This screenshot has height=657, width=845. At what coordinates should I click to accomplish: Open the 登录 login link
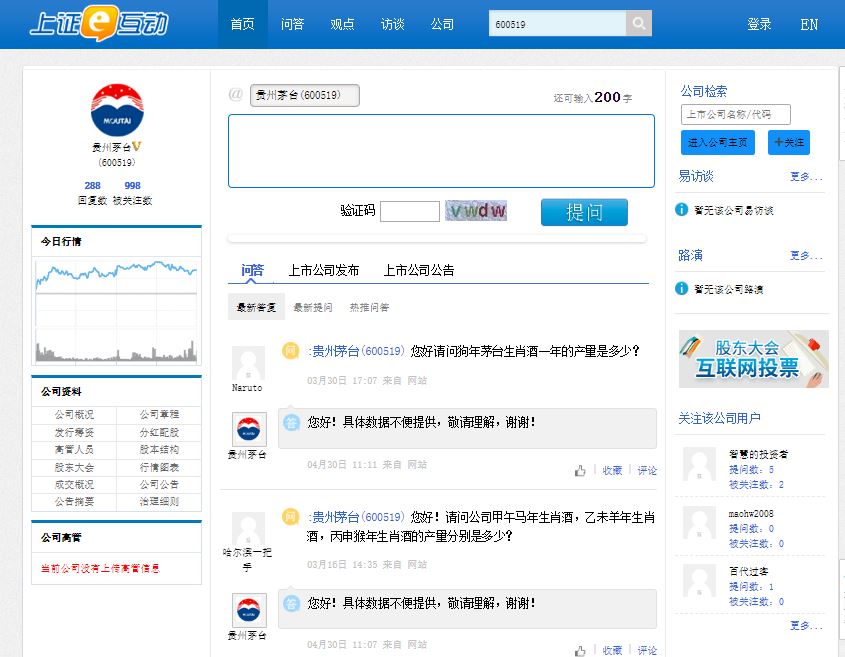(759, 24)
